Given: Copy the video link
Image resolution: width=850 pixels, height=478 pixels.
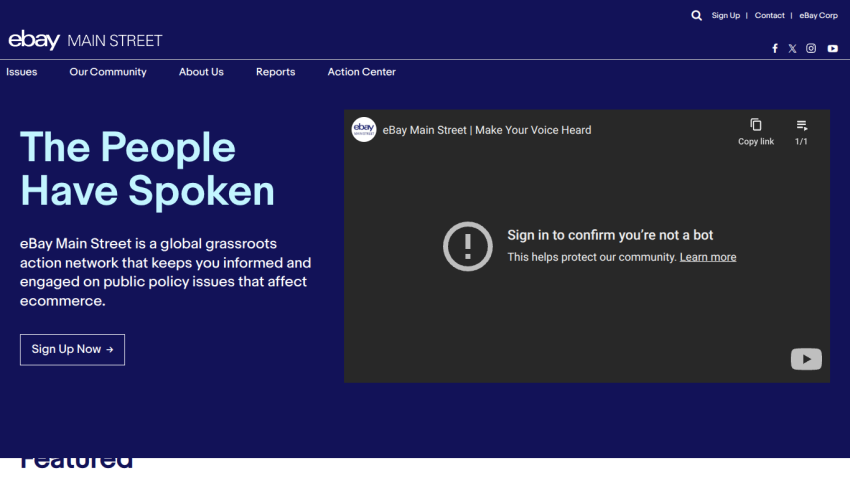Looking at the screenshot, I should pos(756,132).
